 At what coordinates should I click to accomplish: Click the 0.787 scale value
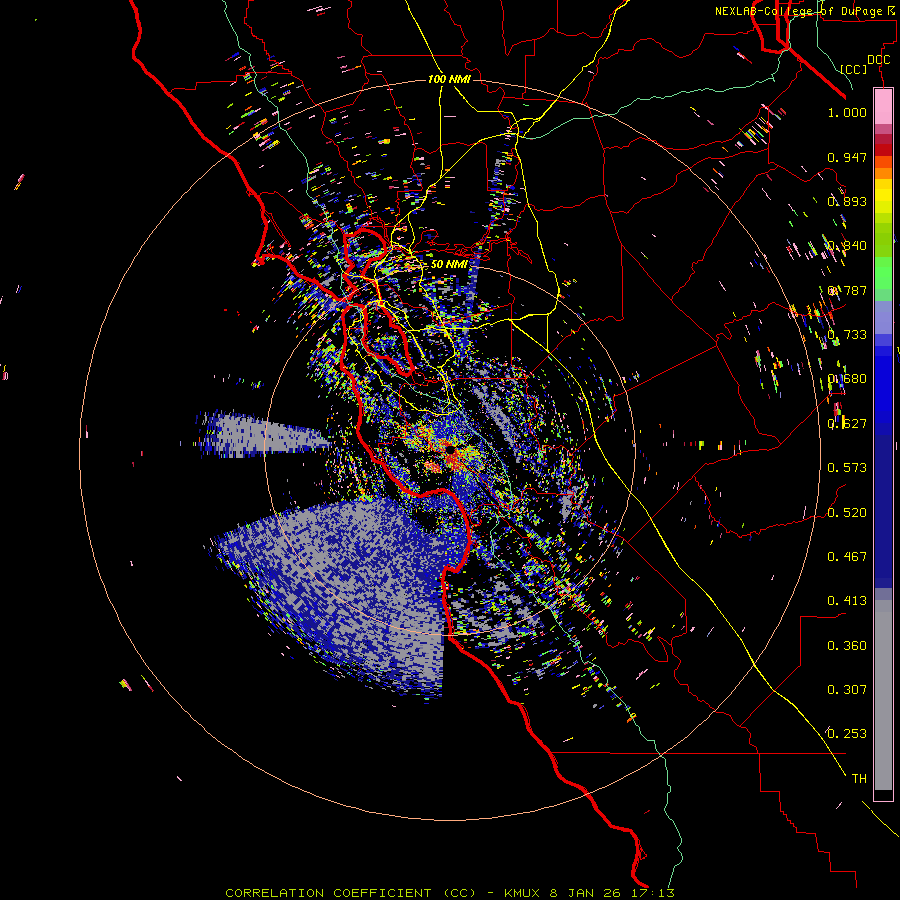point(847,290)
